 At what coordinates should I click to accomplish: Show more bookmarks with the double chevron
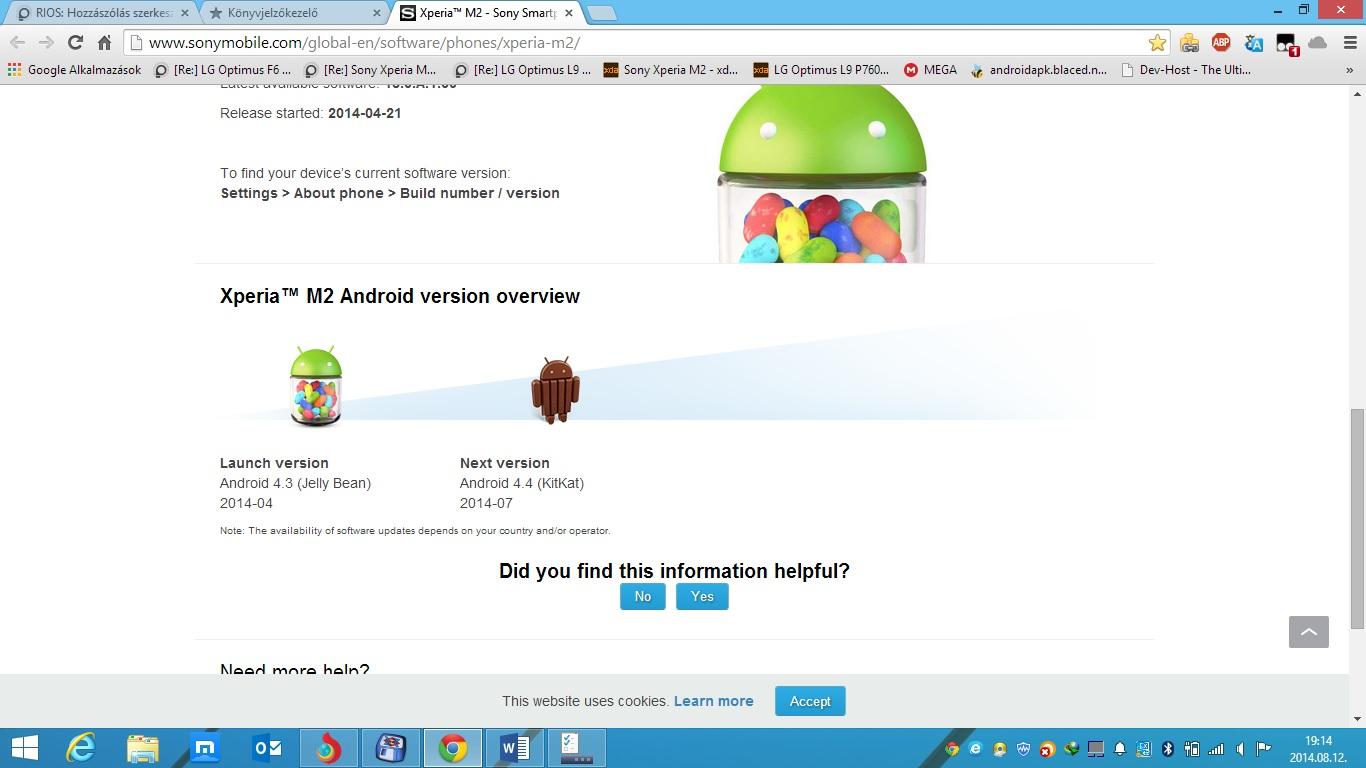[1349, 70]
